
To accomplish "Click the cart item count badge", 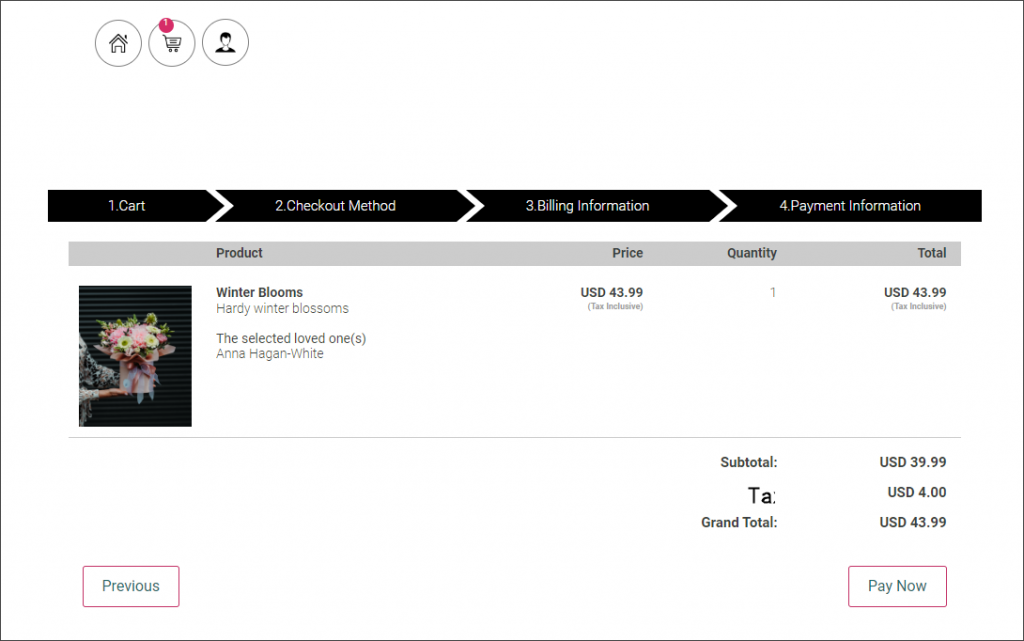I will click(x=166, y=25).
